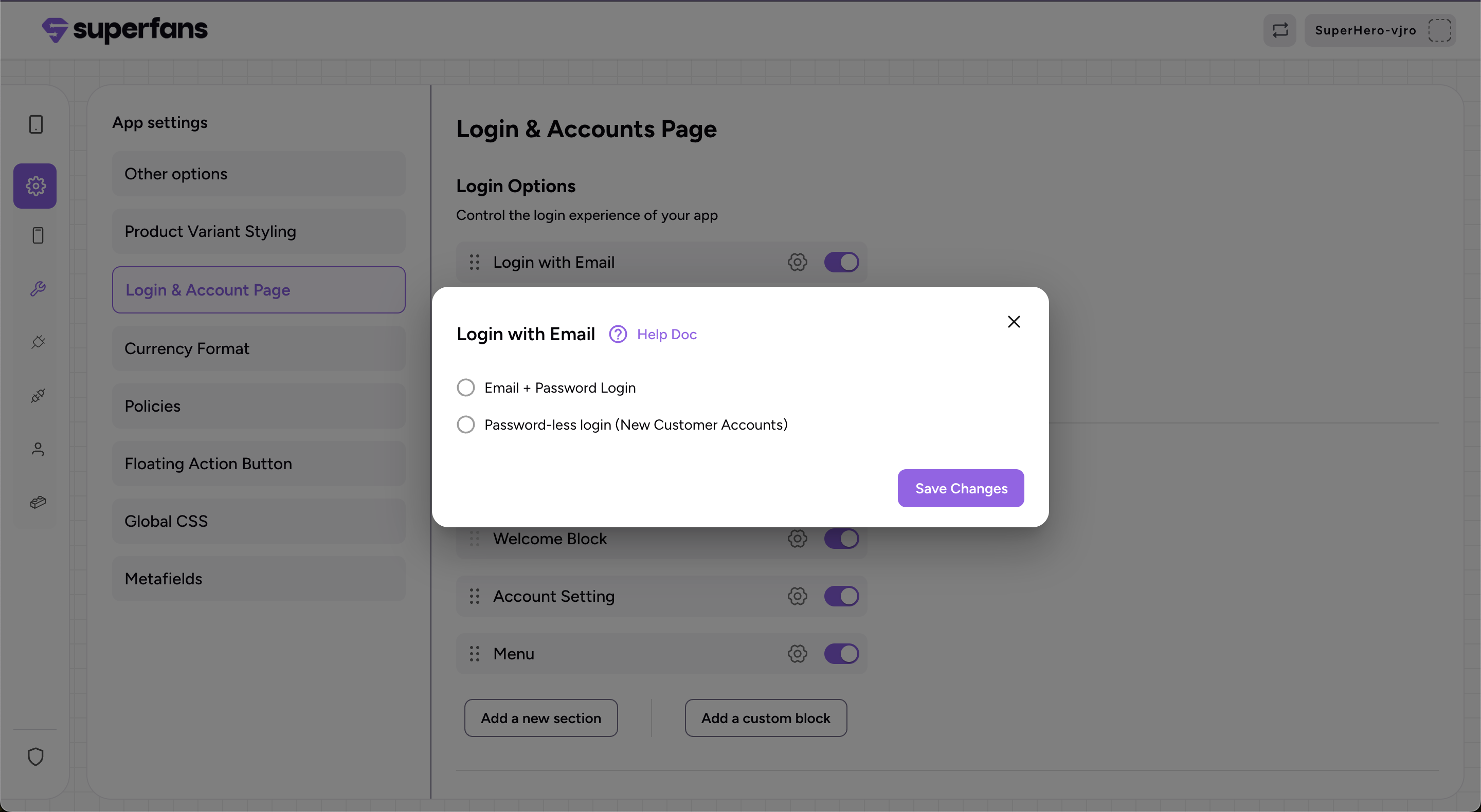Viewport: 1481px width, 812px height.
Task: Open the Global CSS settings item
Action: [x=259, y=521]
